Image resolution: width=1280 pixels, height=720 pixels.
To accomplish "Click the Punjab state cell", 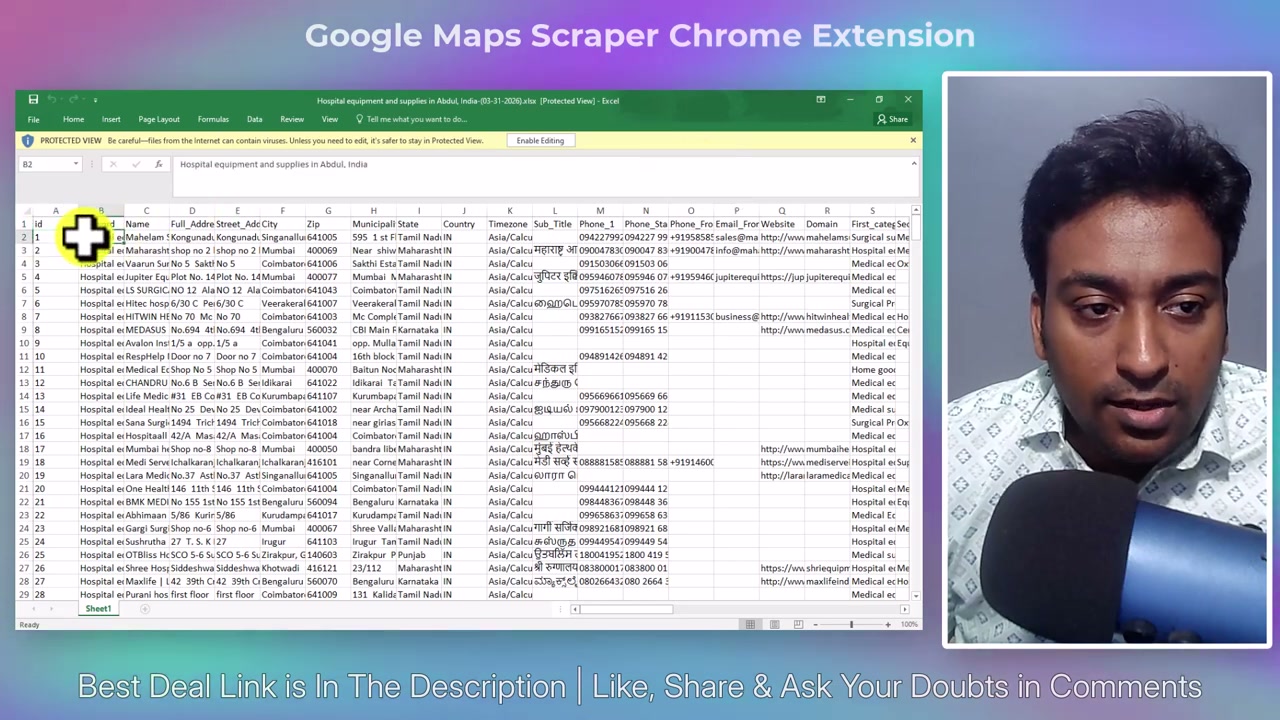I will coord(418,555).
